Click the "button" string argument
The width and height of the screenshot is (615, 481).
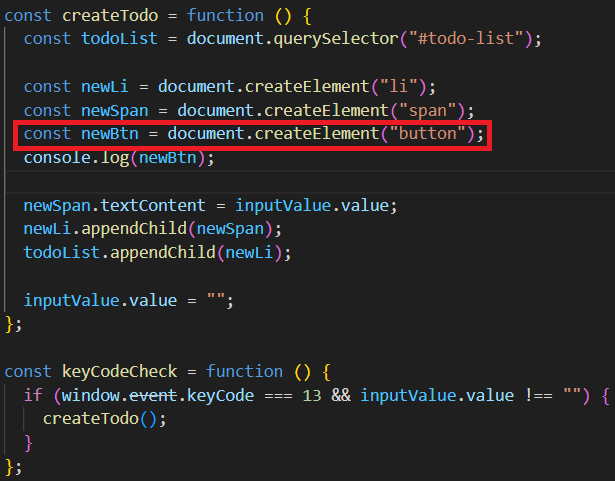[427, 134]
